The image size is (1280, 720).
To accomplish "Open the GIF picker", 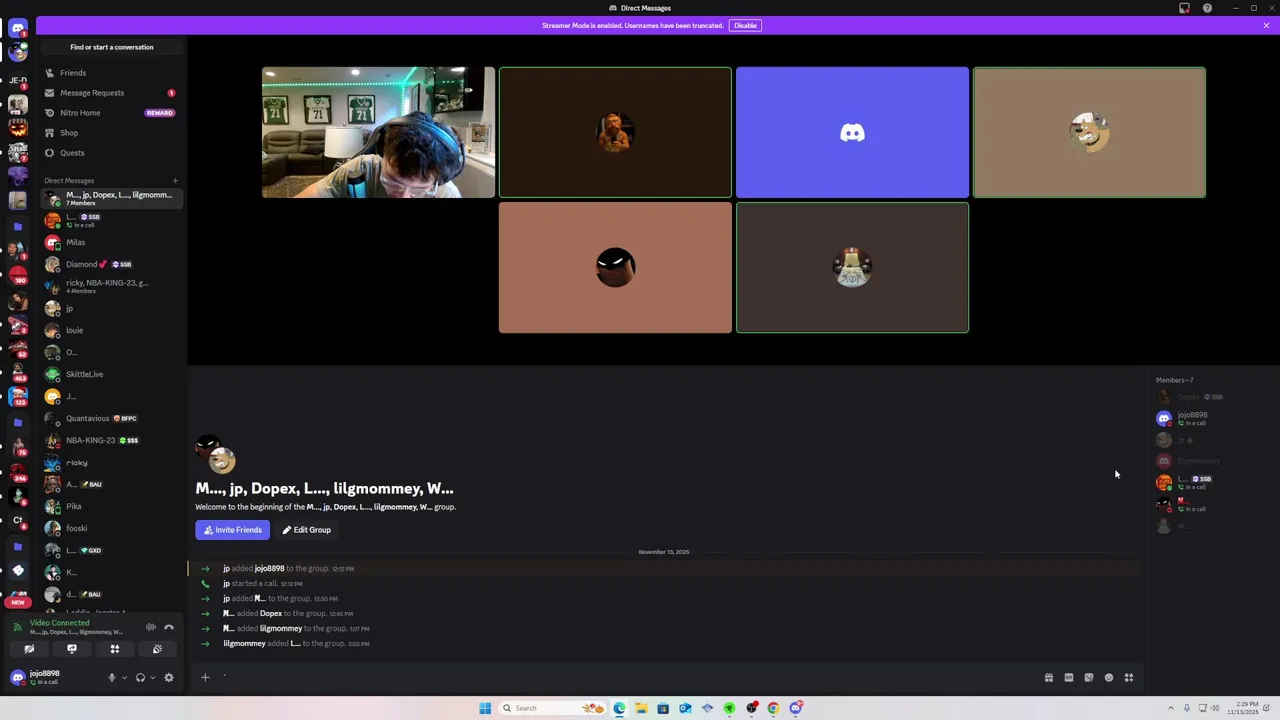I will click(x=1069, y=677).
